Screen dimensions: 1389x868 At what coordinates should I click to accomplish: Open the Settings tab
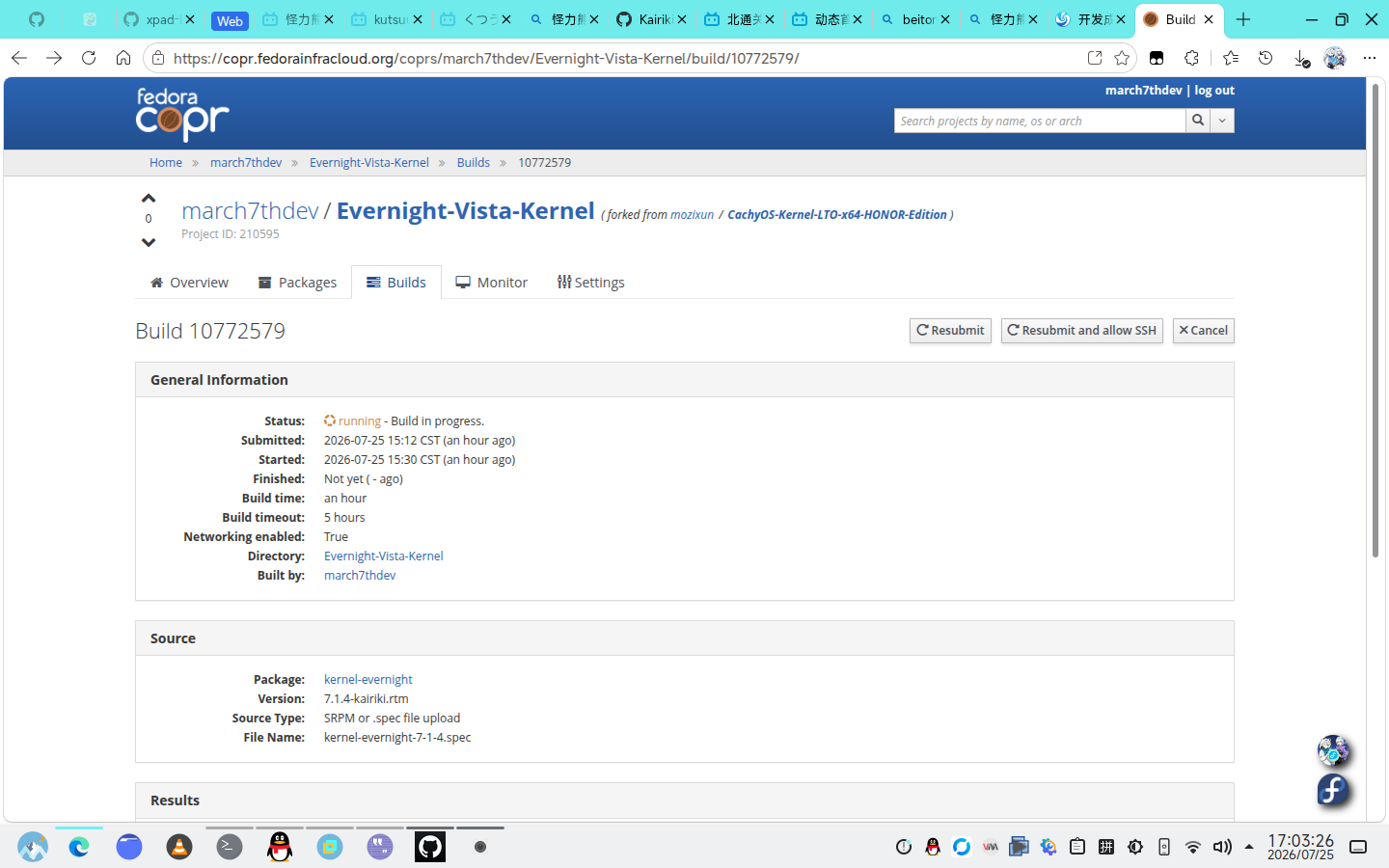(x=590, y=283)
